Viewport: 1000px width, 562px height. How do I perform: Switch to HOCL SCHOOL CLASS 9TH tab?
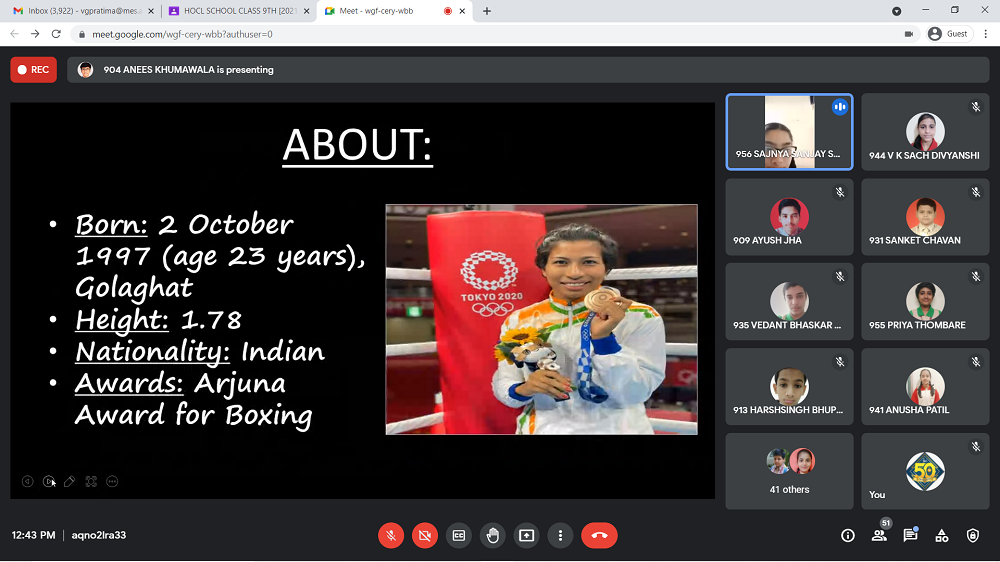[235, 11]
